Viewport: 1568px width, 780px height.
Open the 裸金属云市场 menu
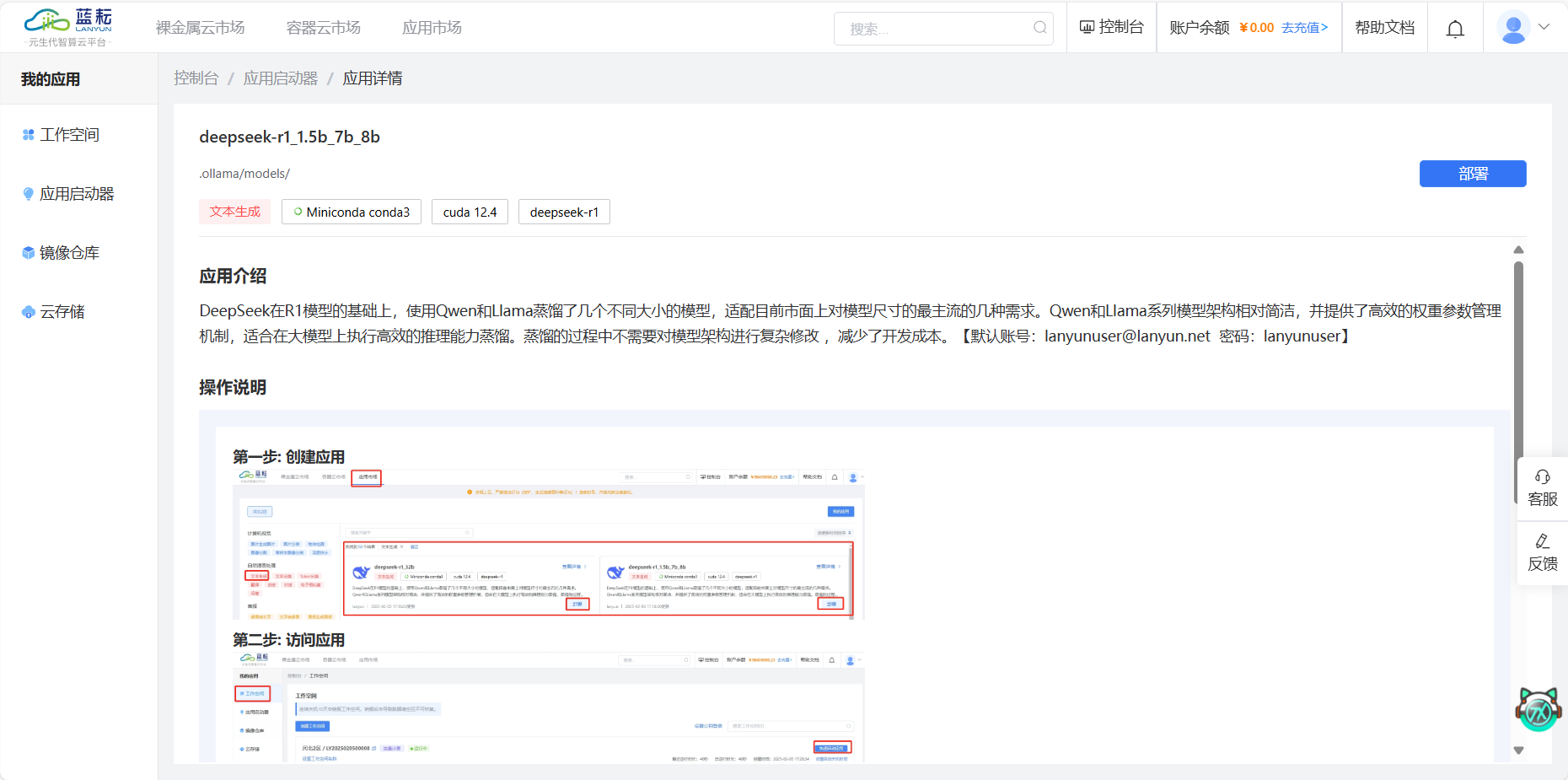point(200,28)
